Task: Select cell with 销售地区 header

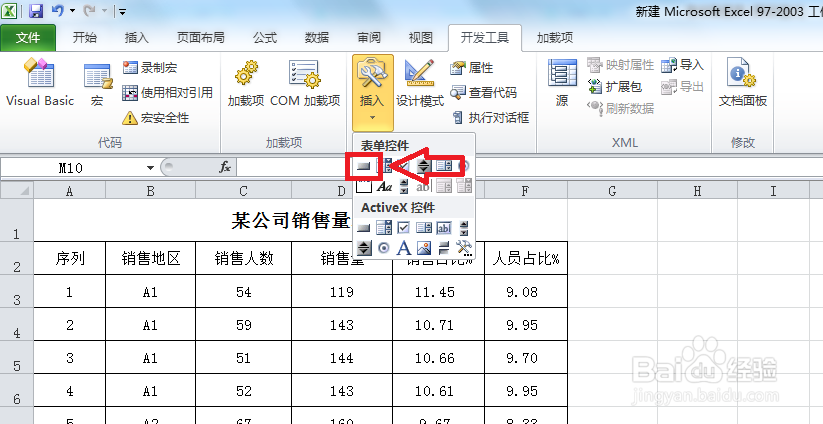Action: (150, 258)
